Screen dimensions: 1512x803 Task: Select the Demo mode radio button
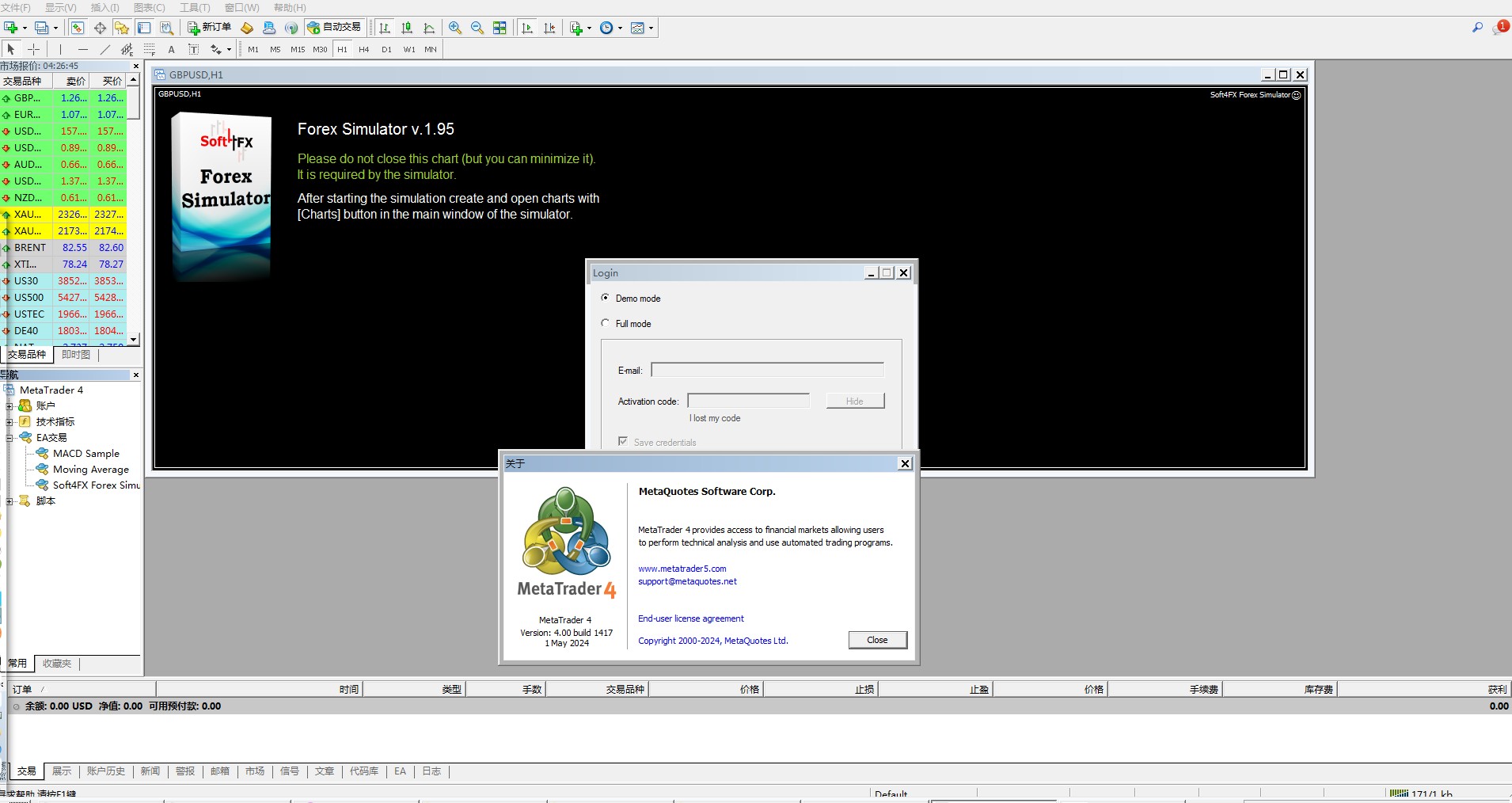[x=606, y=298]
